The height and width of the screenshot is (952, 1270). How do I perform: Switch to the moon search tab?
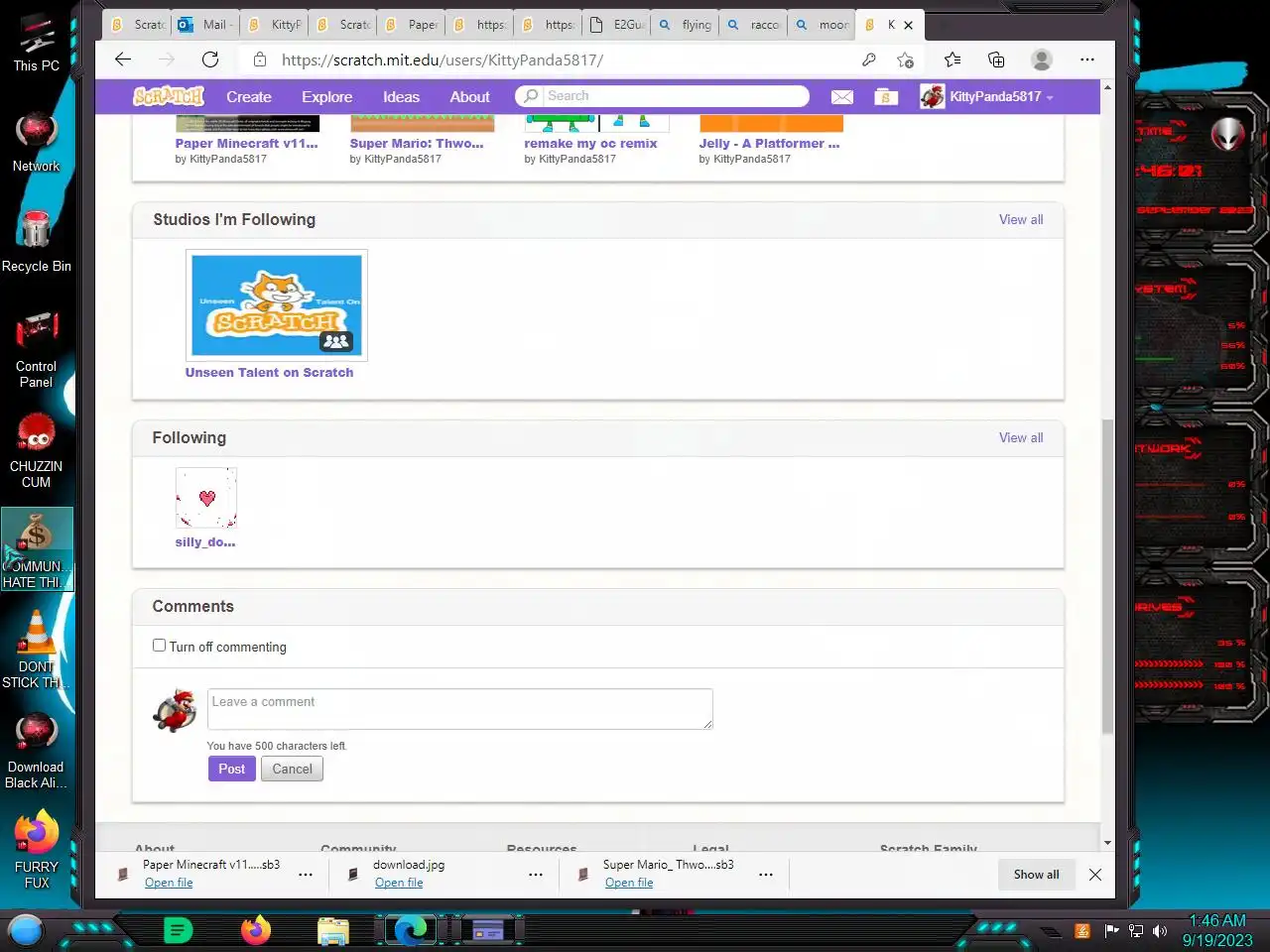point(822,25)
